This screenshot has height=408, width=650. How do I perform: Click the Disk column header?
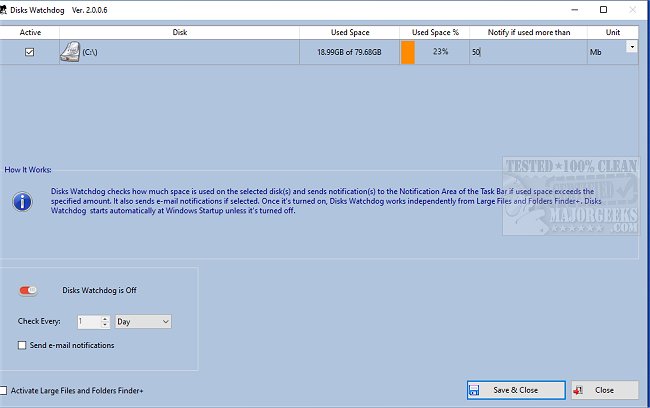[179, 32]
